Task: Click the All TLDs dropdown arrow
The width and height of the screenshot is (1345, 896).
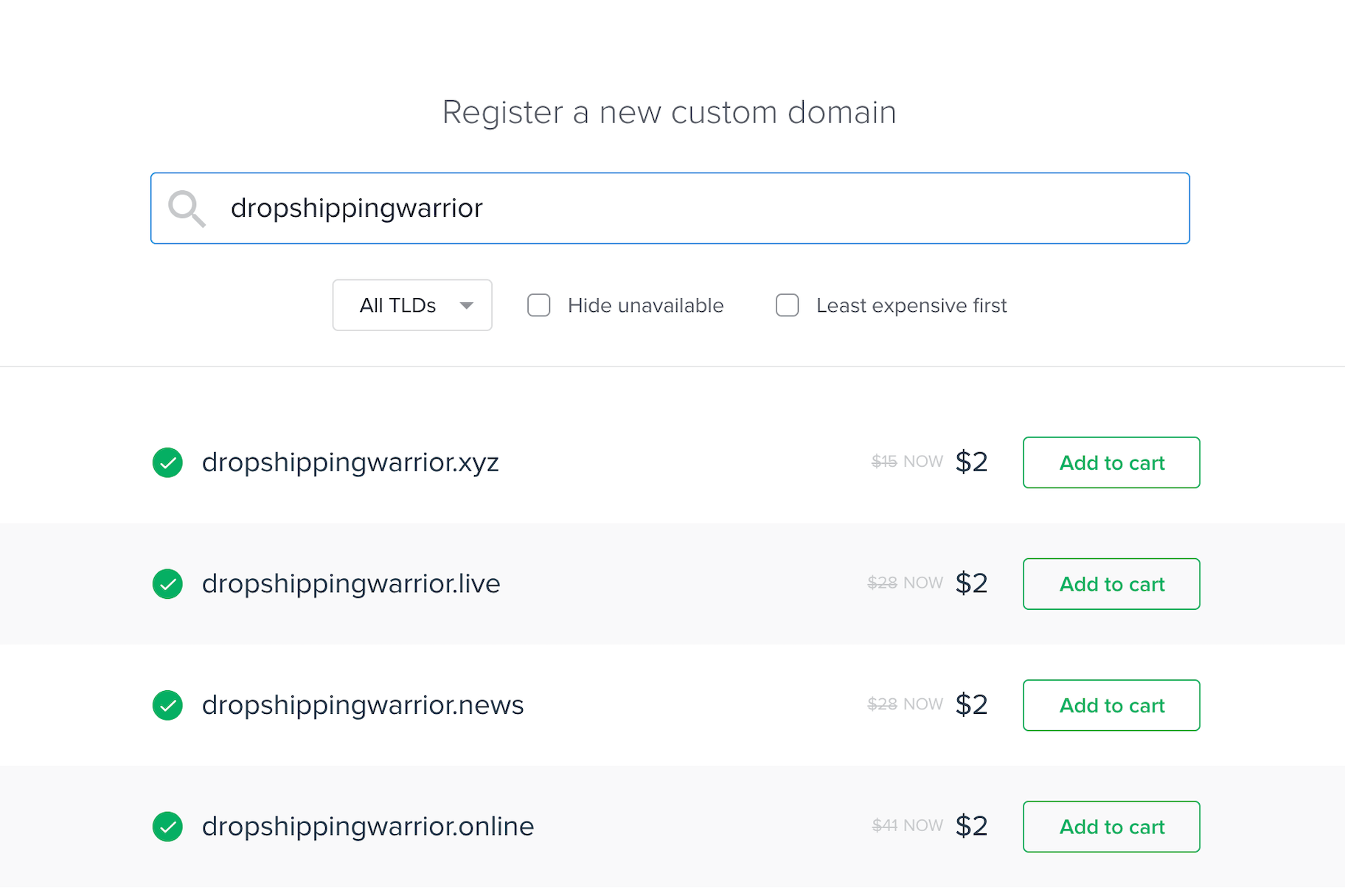Action: 466,305
